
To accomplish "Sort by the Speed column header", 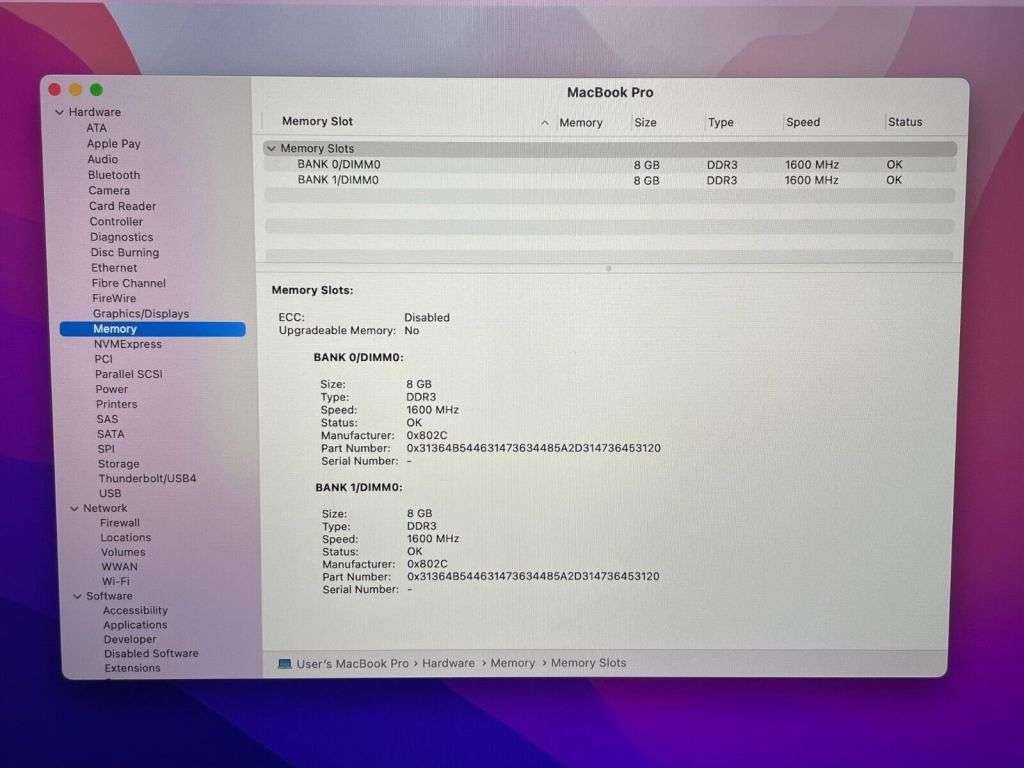I will pos(802,121).
